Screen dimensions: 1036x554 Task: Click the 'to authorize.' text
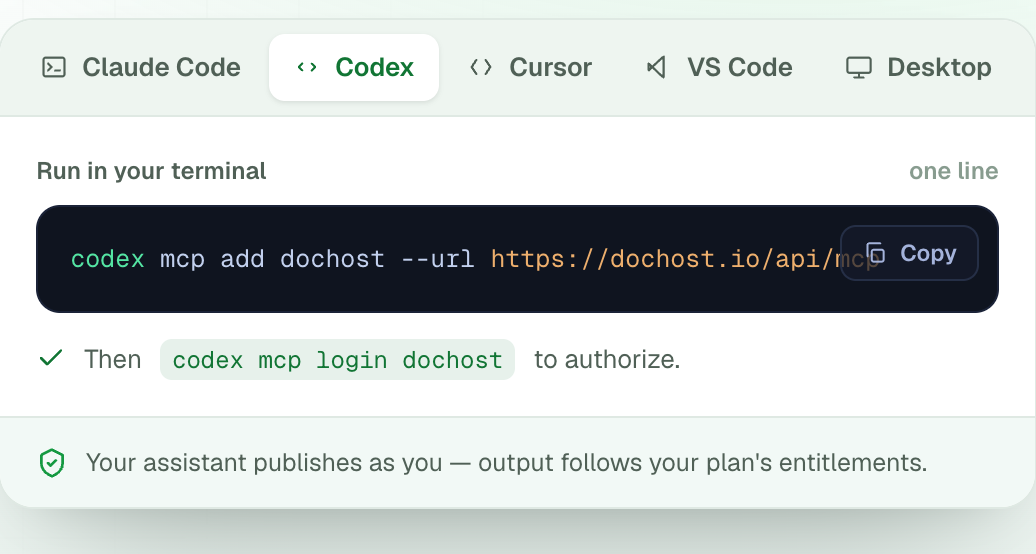point(607,360)
